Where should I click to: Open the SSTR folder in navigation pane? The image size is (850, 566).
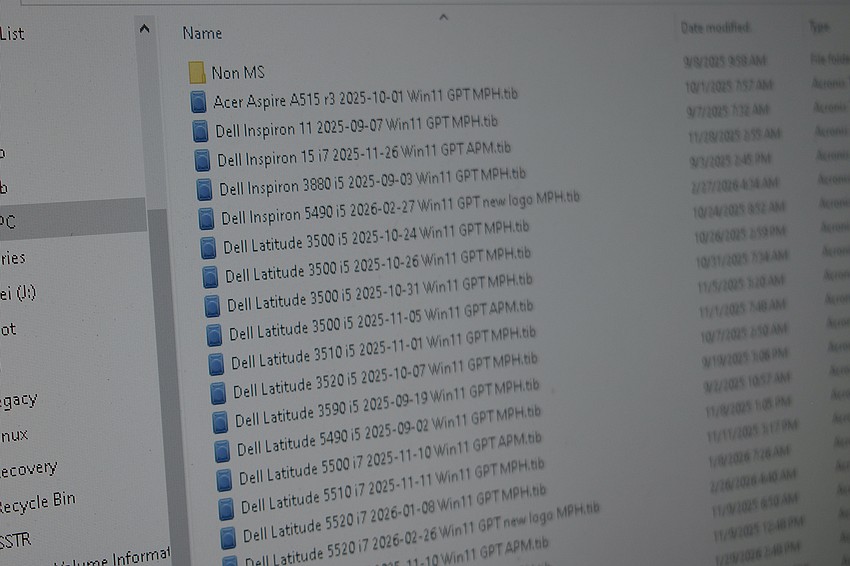[15, 540]
